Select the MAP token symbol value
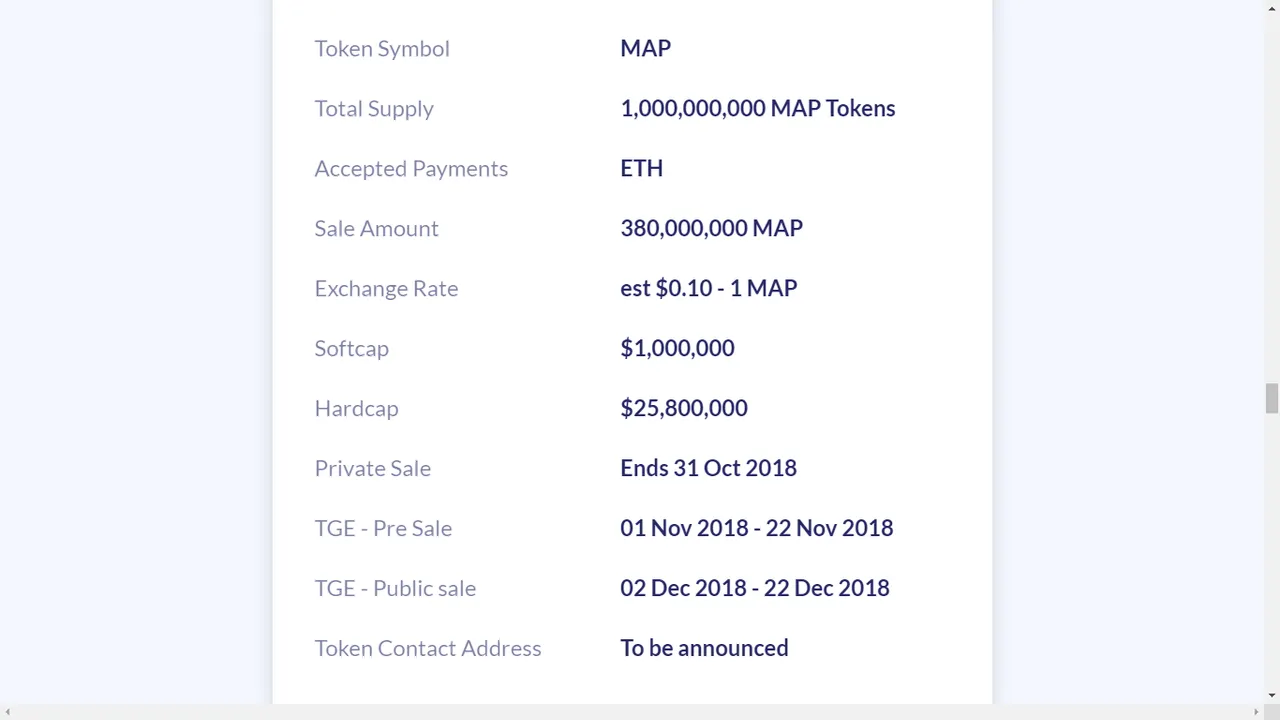The height and width of the screenshot is (720, 1280). click(645, 48)
